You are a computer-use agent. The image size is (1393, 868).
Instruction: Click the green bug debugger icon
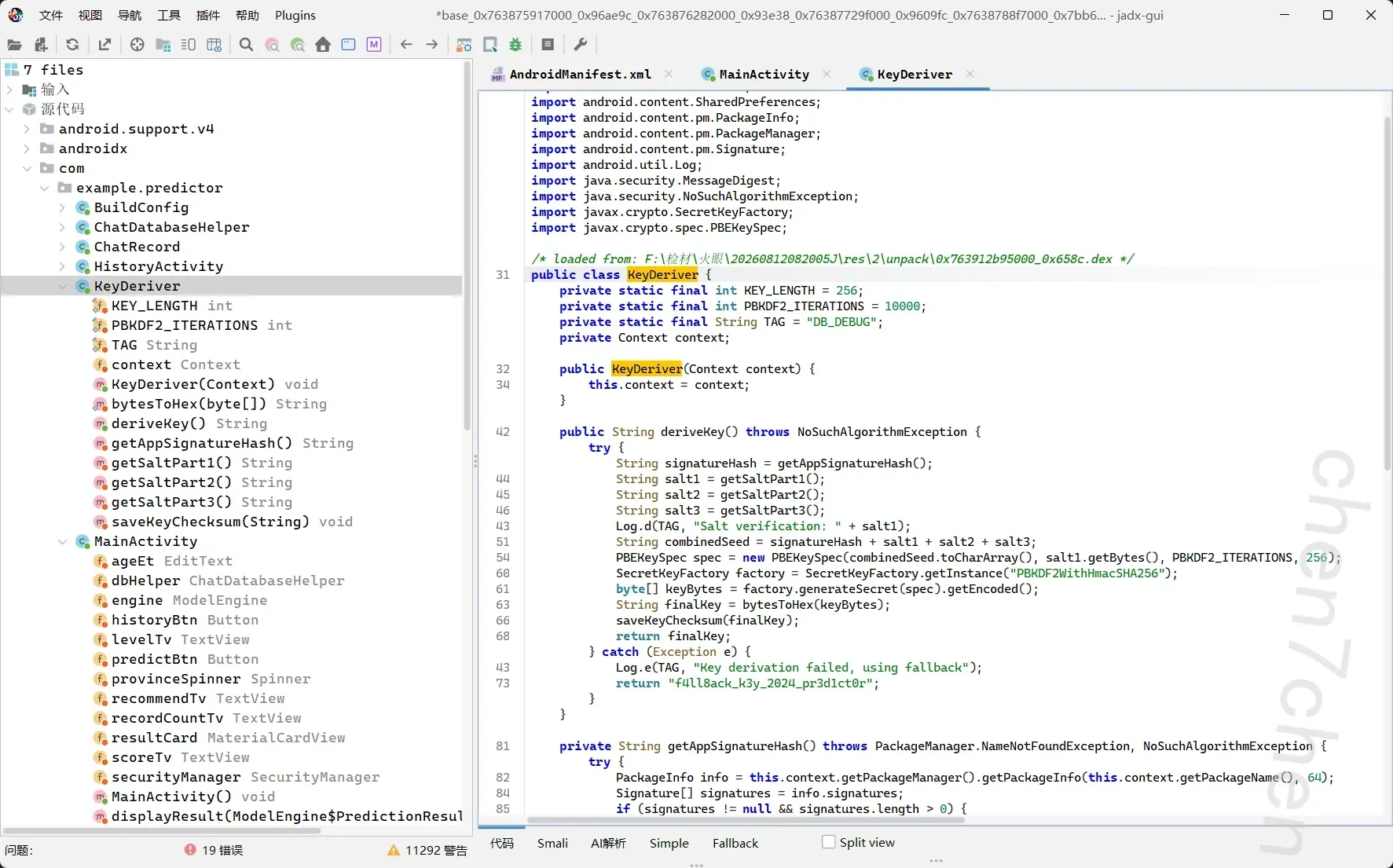pos(515,45)
